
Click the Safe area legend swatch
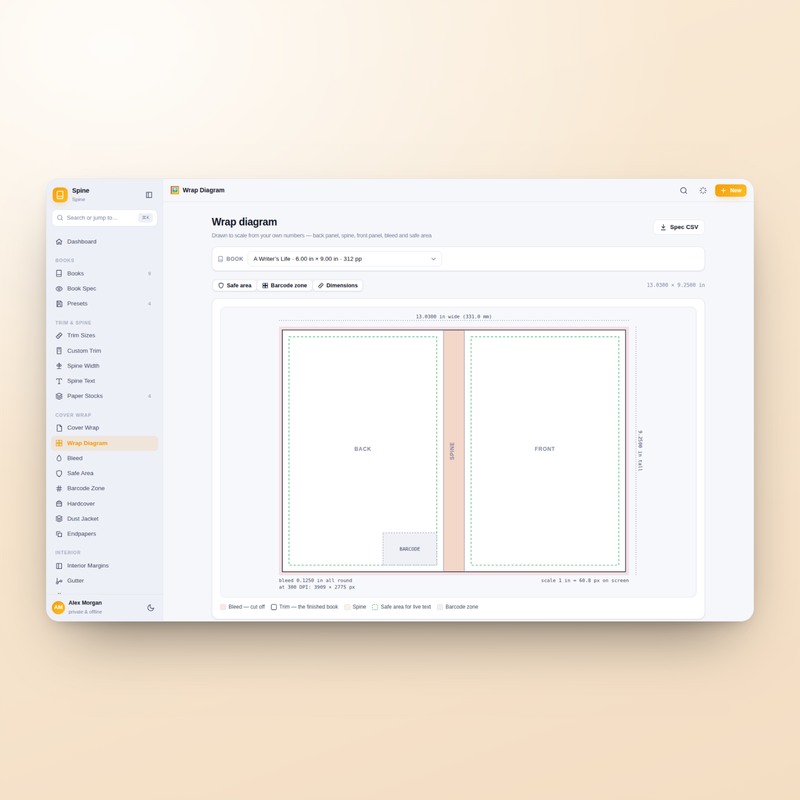pos(375,607)
